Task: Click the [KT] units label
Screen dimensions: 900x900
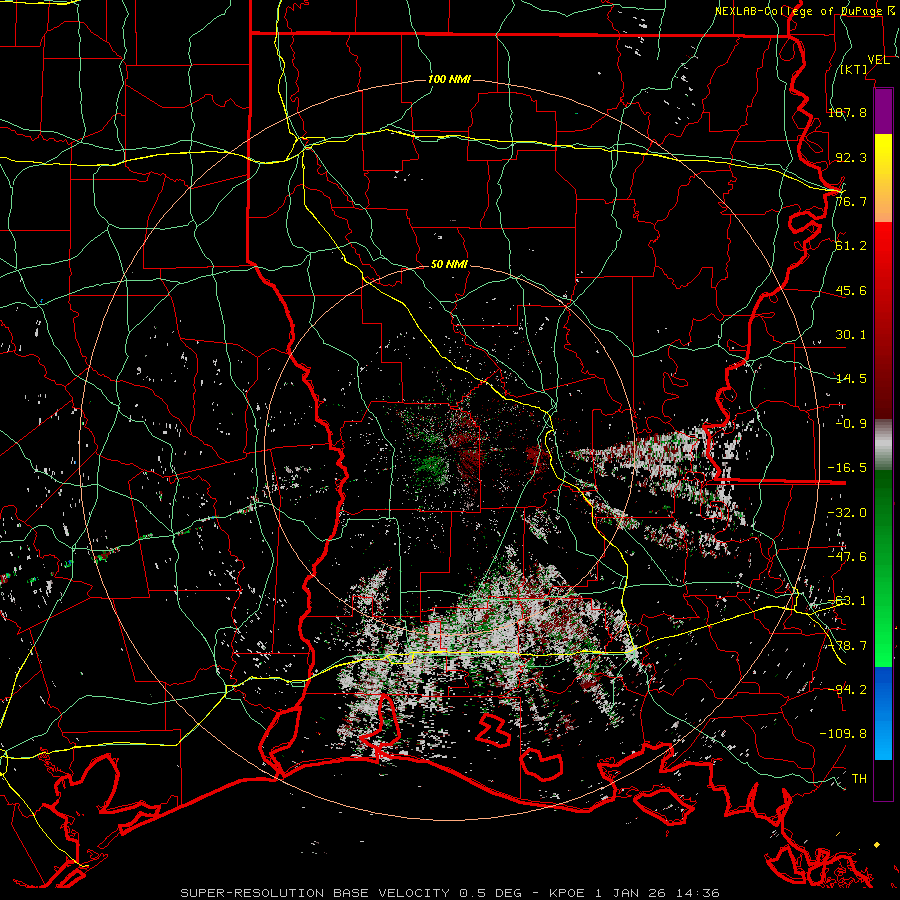Action: tap(853, 69)
